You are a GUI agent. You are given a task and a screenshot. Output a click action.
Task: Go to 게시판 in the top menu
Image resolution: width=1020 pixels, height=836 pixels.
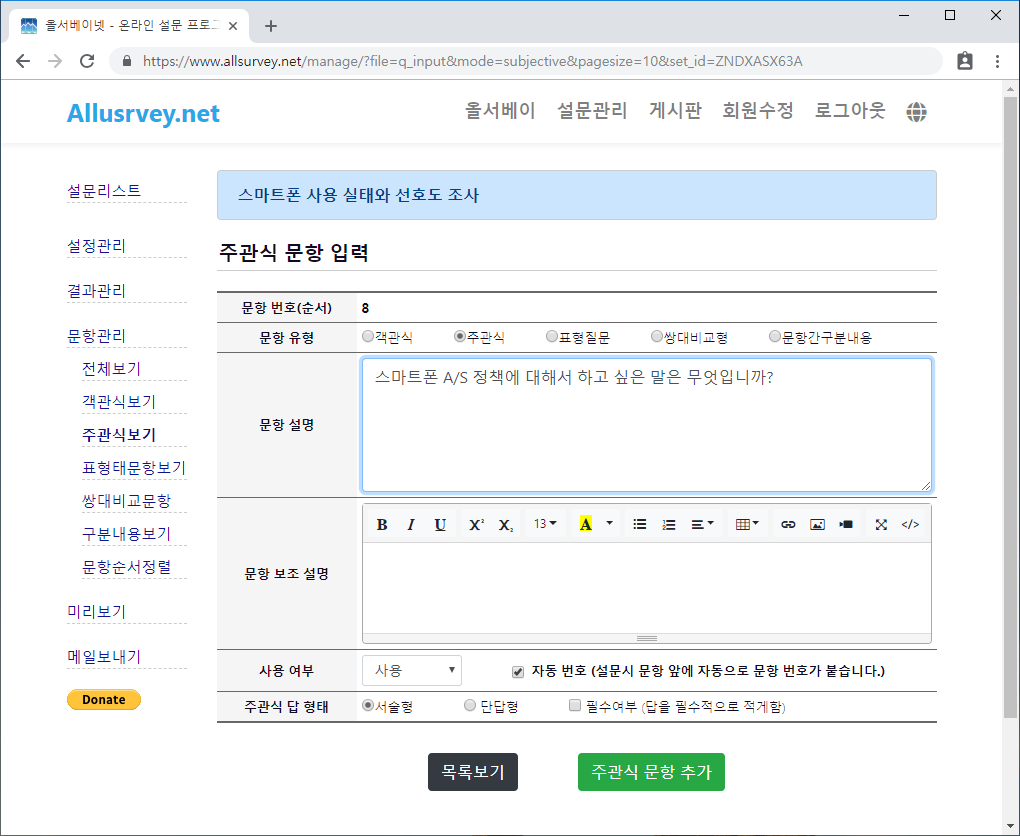pos(675,111)
